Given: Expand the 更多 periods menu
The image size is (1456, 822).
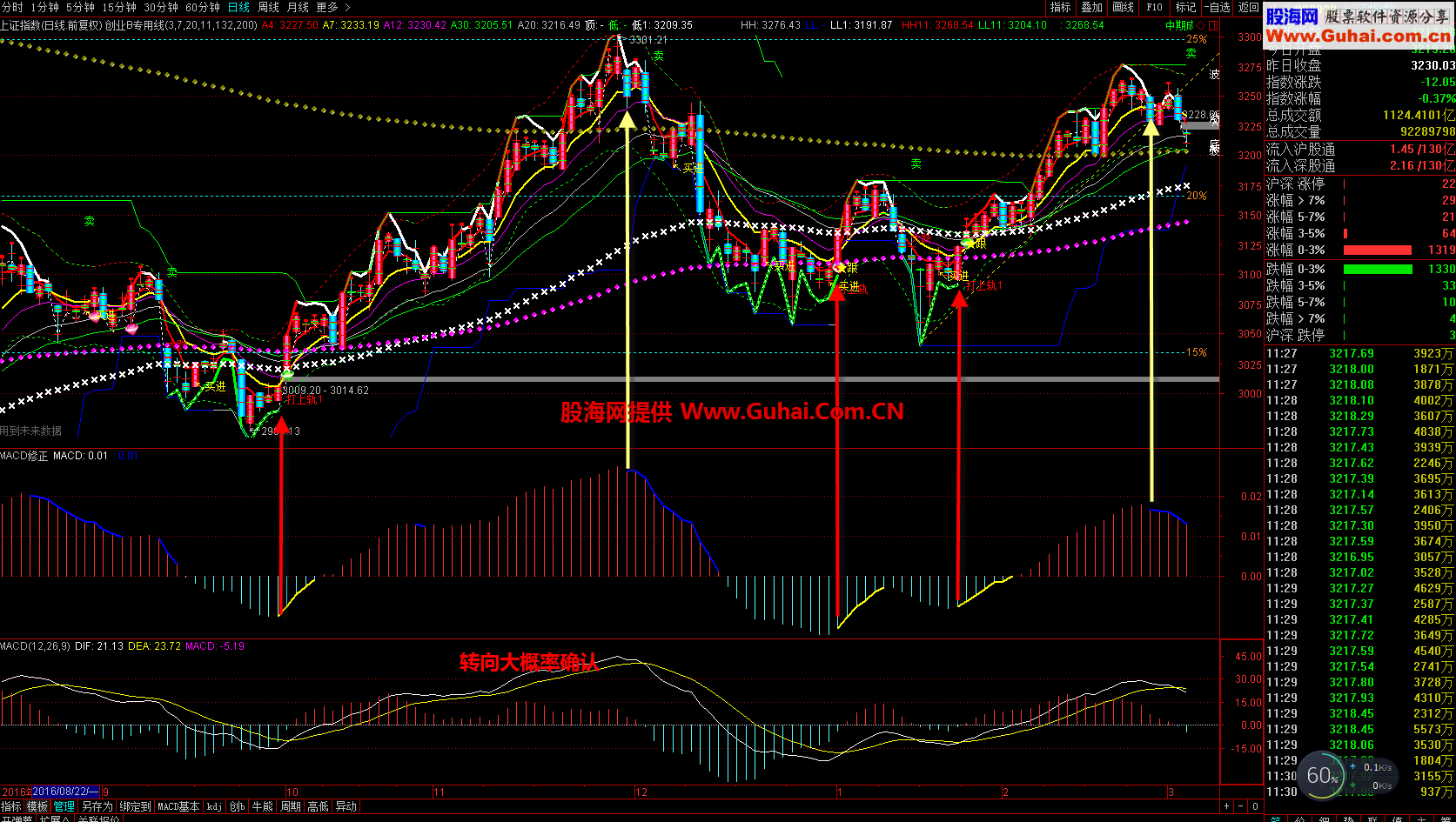Looking at the screenshot, I should tap(332, 7).
